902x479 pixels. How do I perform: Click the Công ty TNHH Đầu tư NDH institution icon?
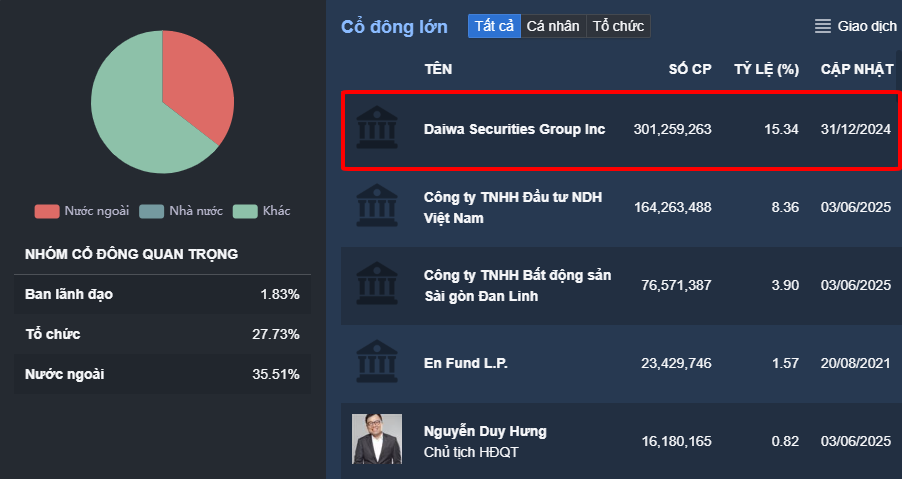(x=375, y=206)
